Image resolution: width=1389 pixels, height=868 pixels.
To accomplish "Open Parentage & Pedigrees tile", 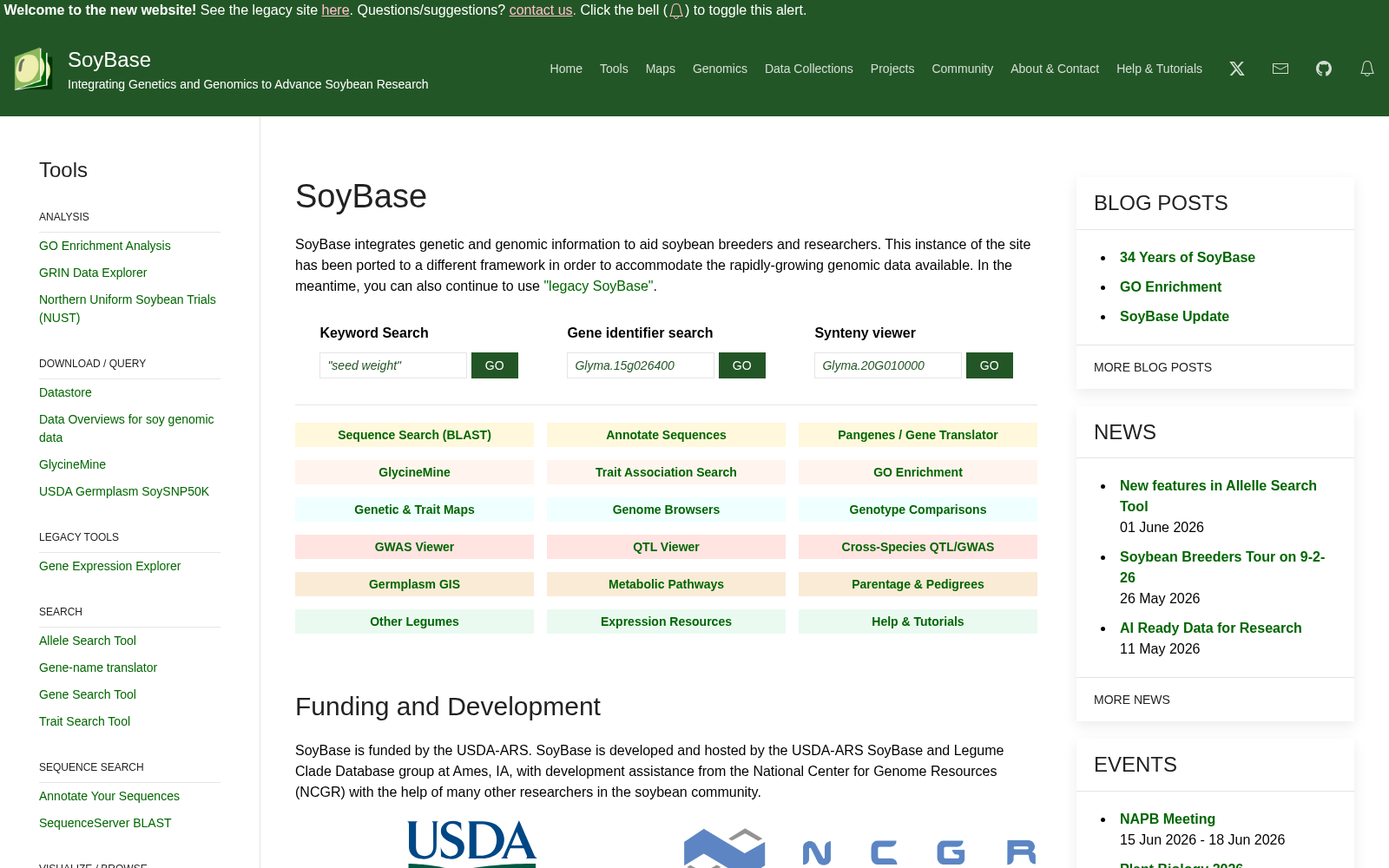I will (x=918, y=584).
